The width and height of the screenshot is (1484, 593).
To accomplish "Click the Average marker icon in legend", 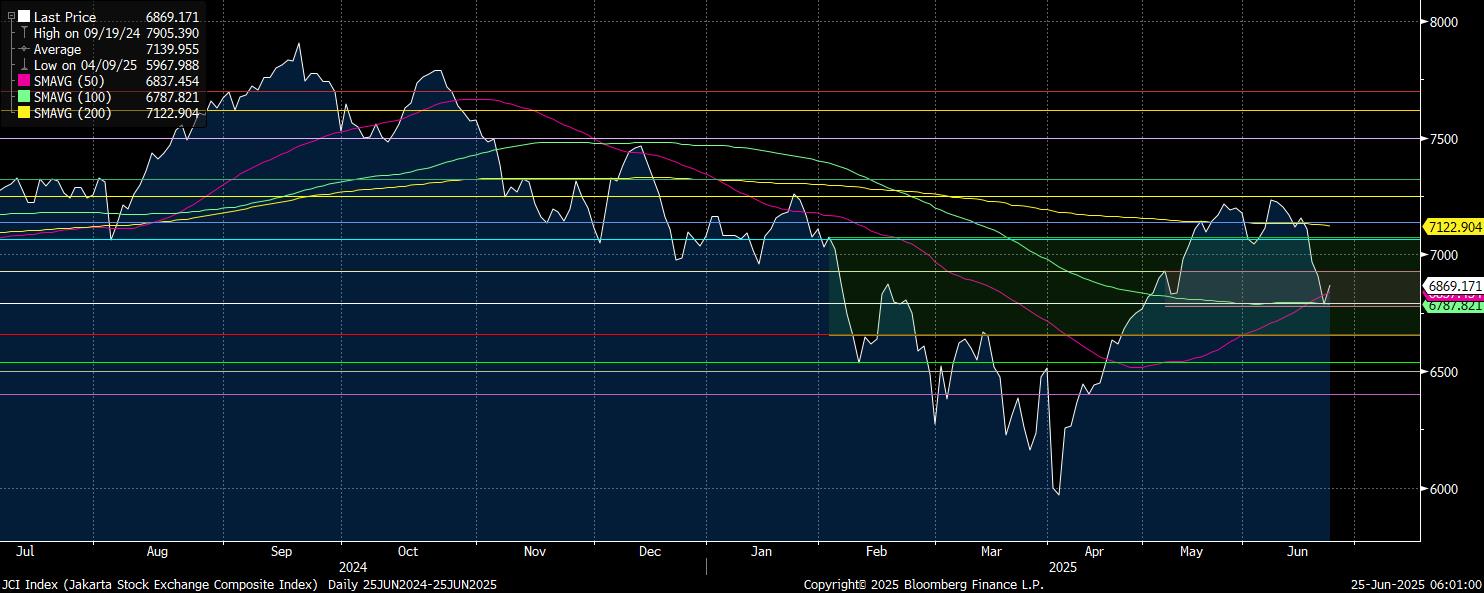I will point(24,49).
